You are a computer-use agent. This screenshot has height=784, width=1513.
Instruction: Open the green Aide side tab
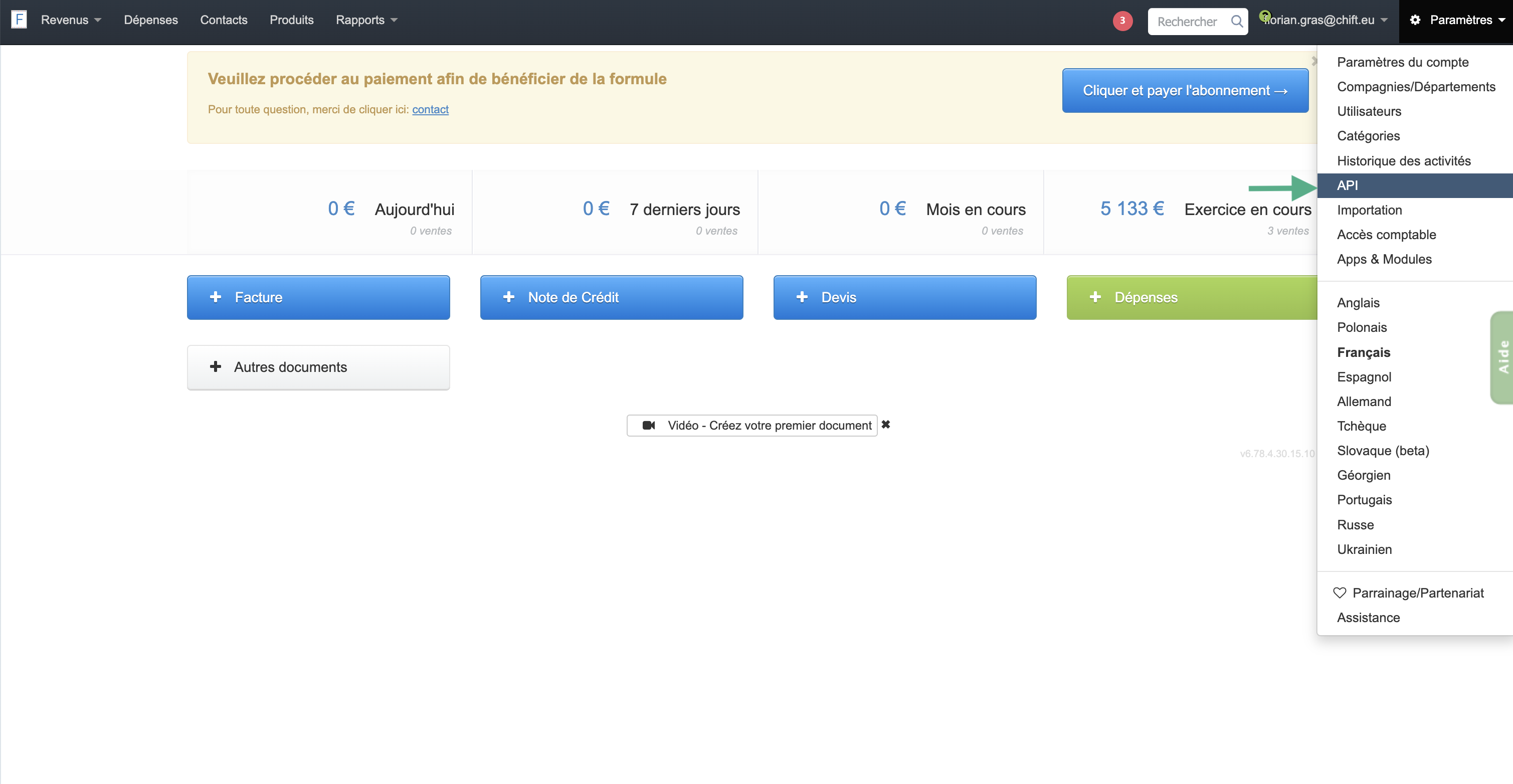1502,357
